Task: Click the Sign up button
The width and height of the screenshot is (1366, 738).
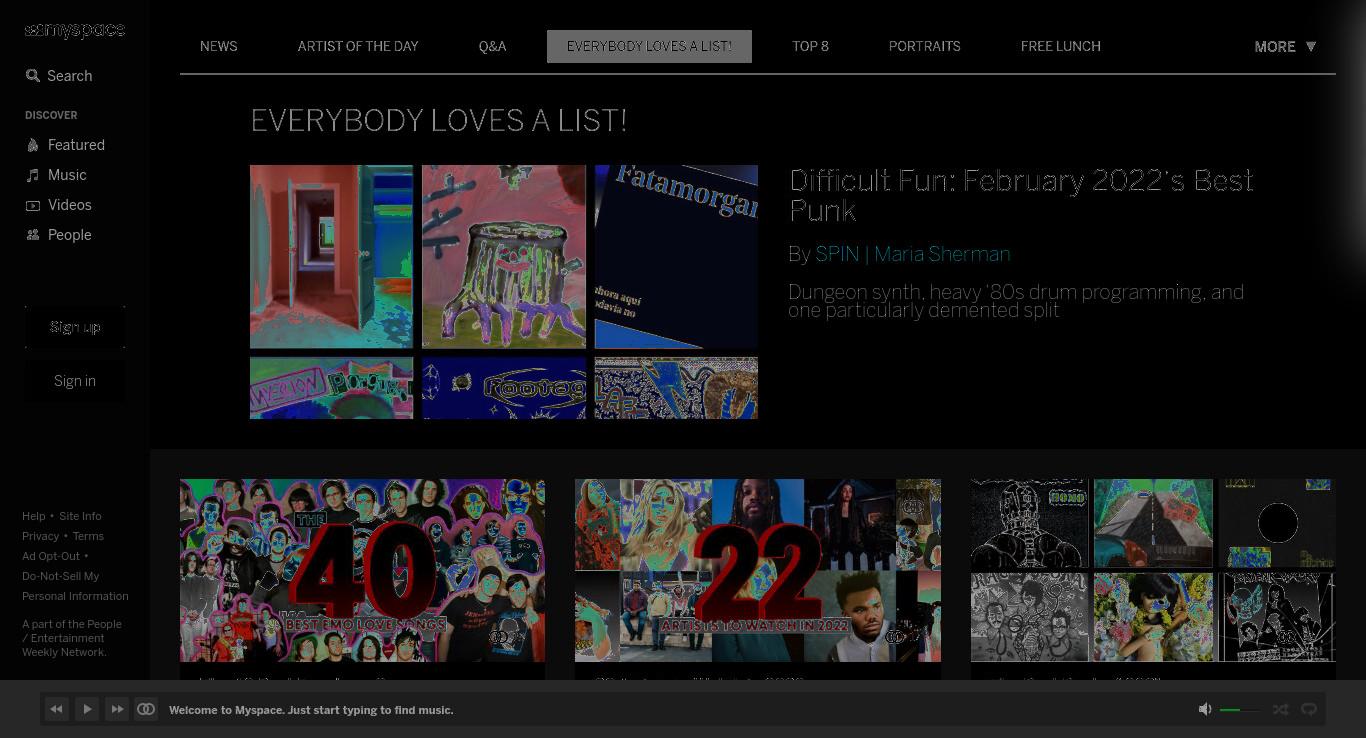Action: point(75,327)
